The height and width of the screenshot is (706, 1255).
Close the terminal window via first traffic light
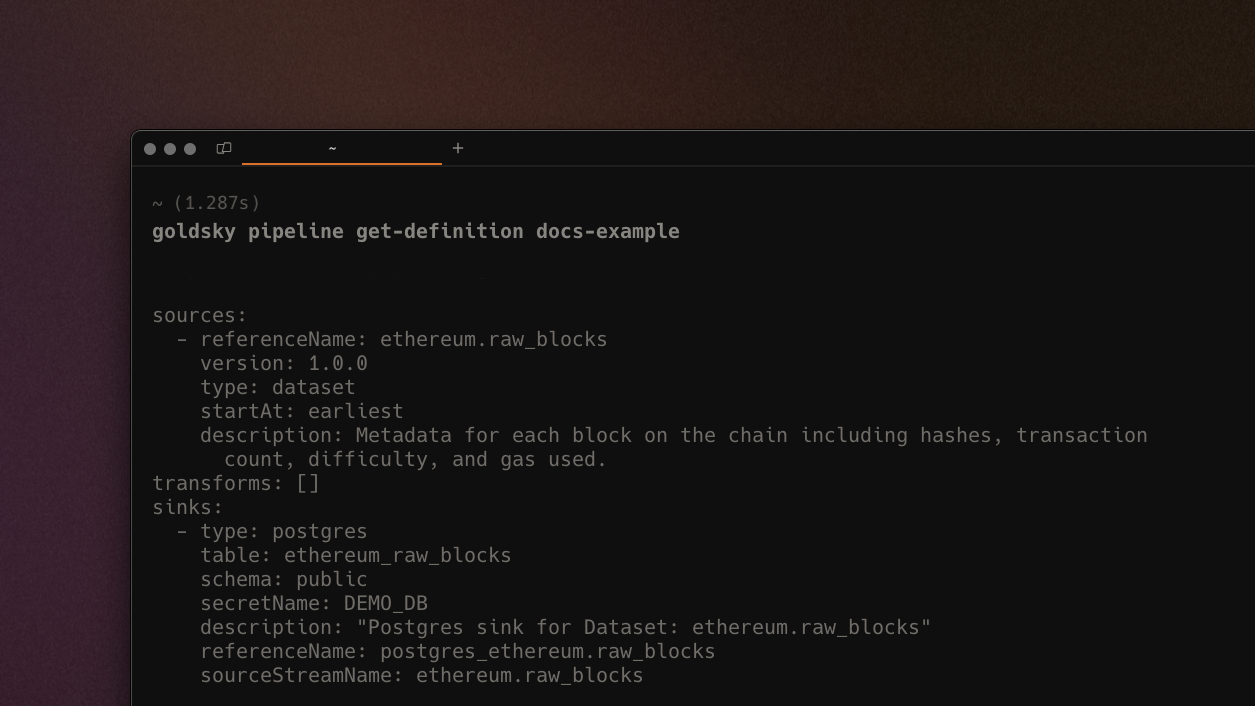150,149
